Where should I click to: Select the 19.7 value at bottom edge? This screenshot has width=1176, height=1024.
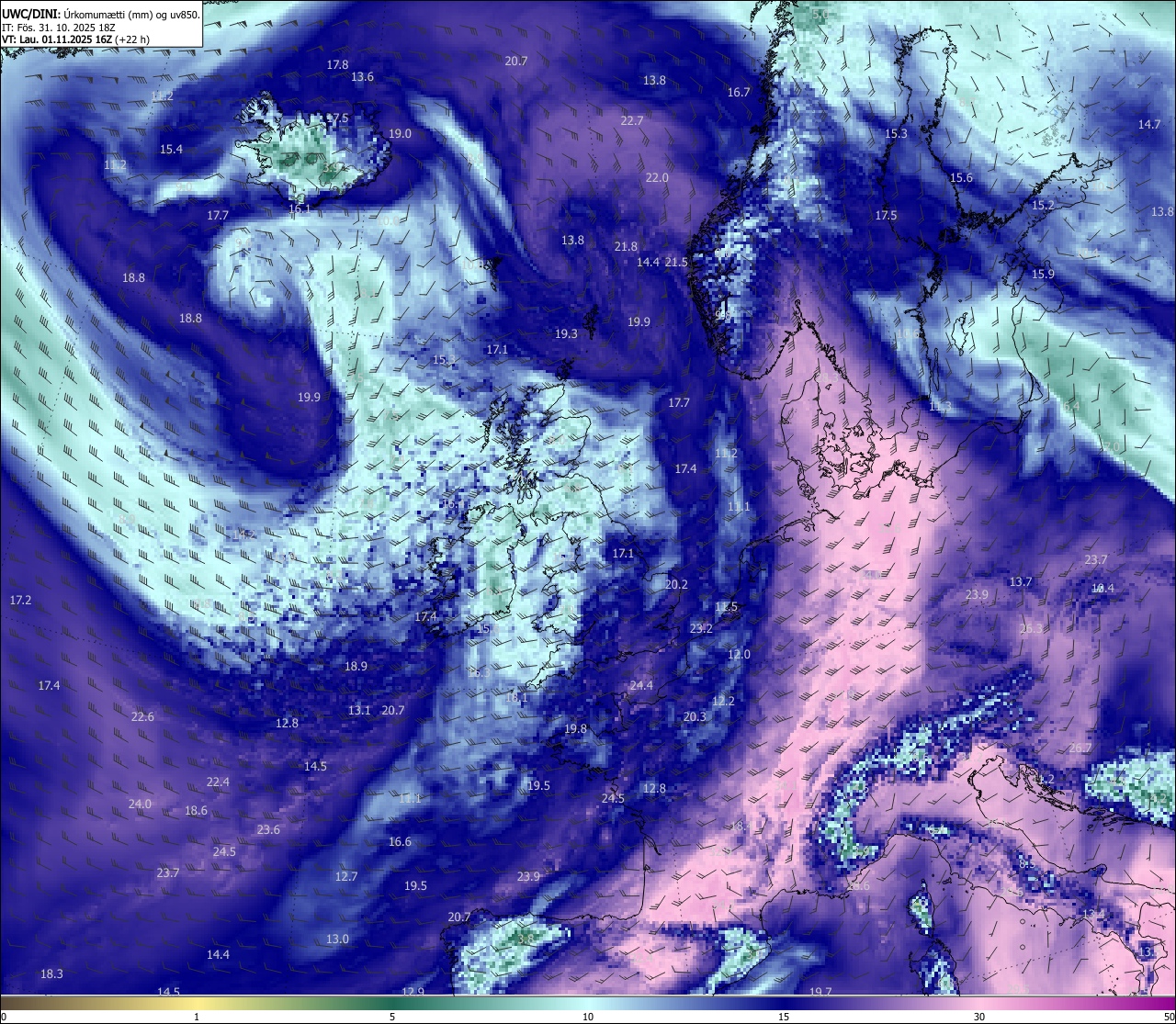pos(820,992)
